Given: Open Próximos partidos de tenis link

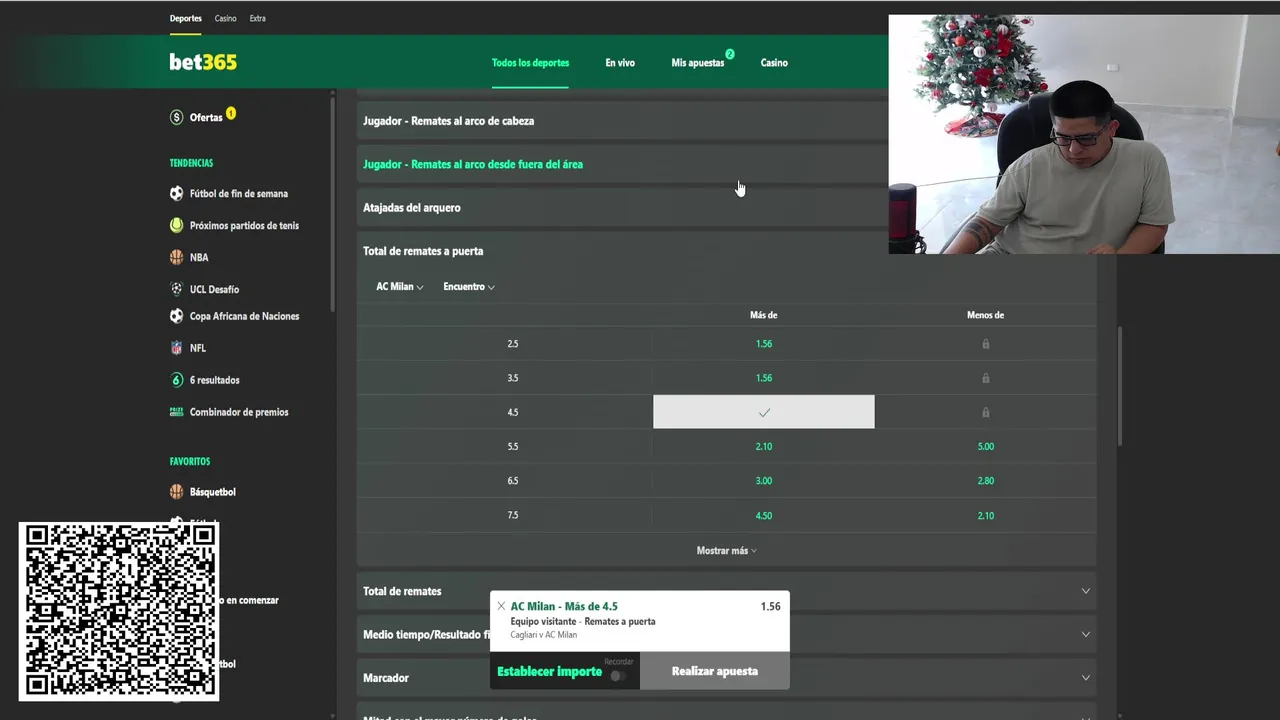Looking at the screenshot, I should click(x=244, y=226).
